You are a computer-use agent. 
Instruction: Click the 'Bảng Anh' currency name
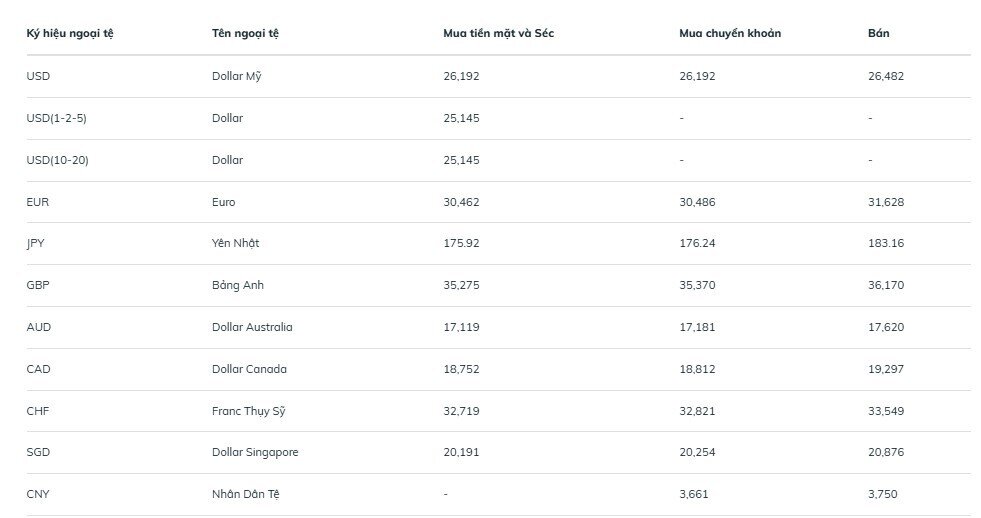point(236,285)
